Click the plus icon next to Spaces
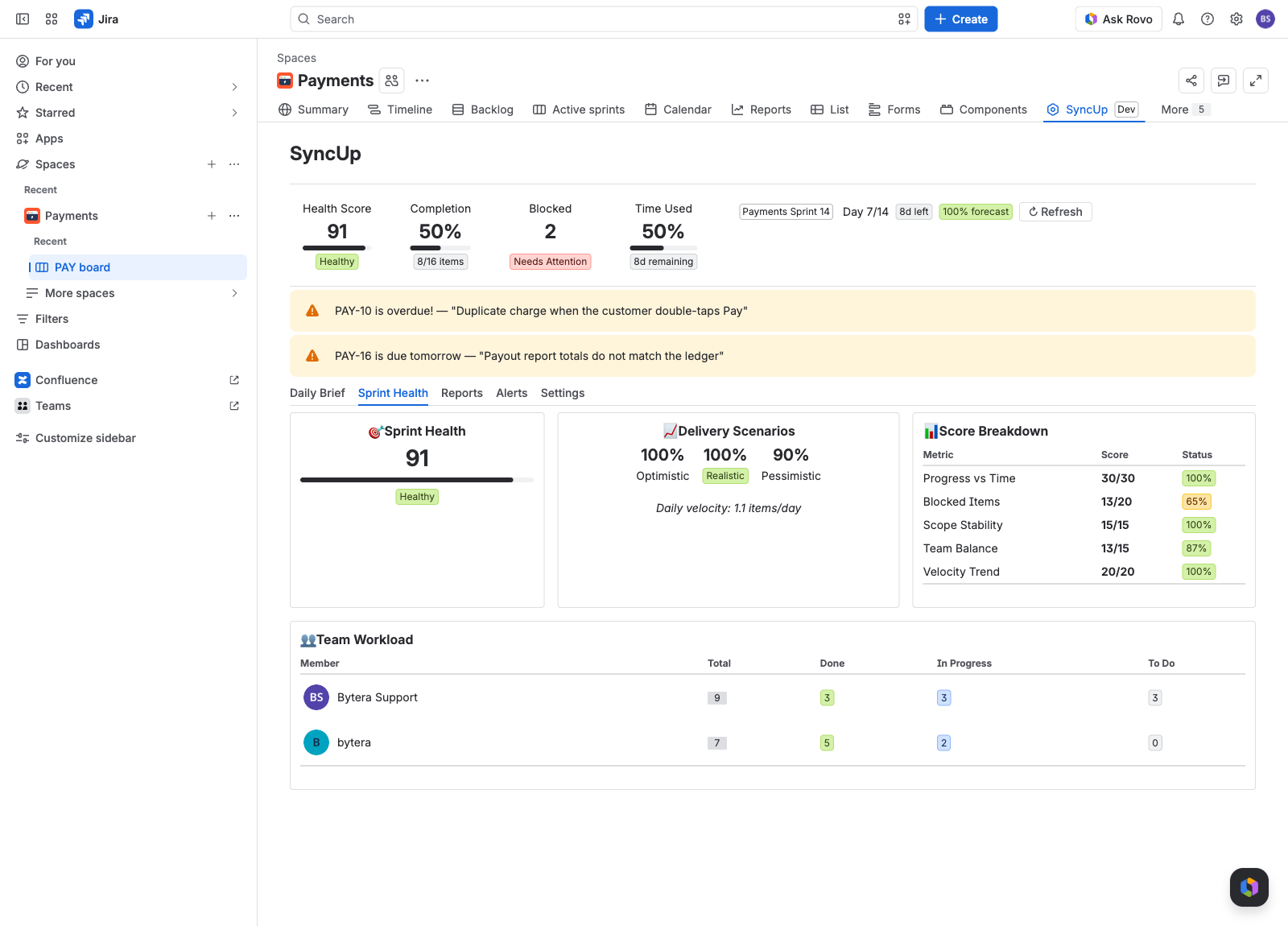Image resolution: width=1288 pixels, height=926 pixels. [212, 164]
